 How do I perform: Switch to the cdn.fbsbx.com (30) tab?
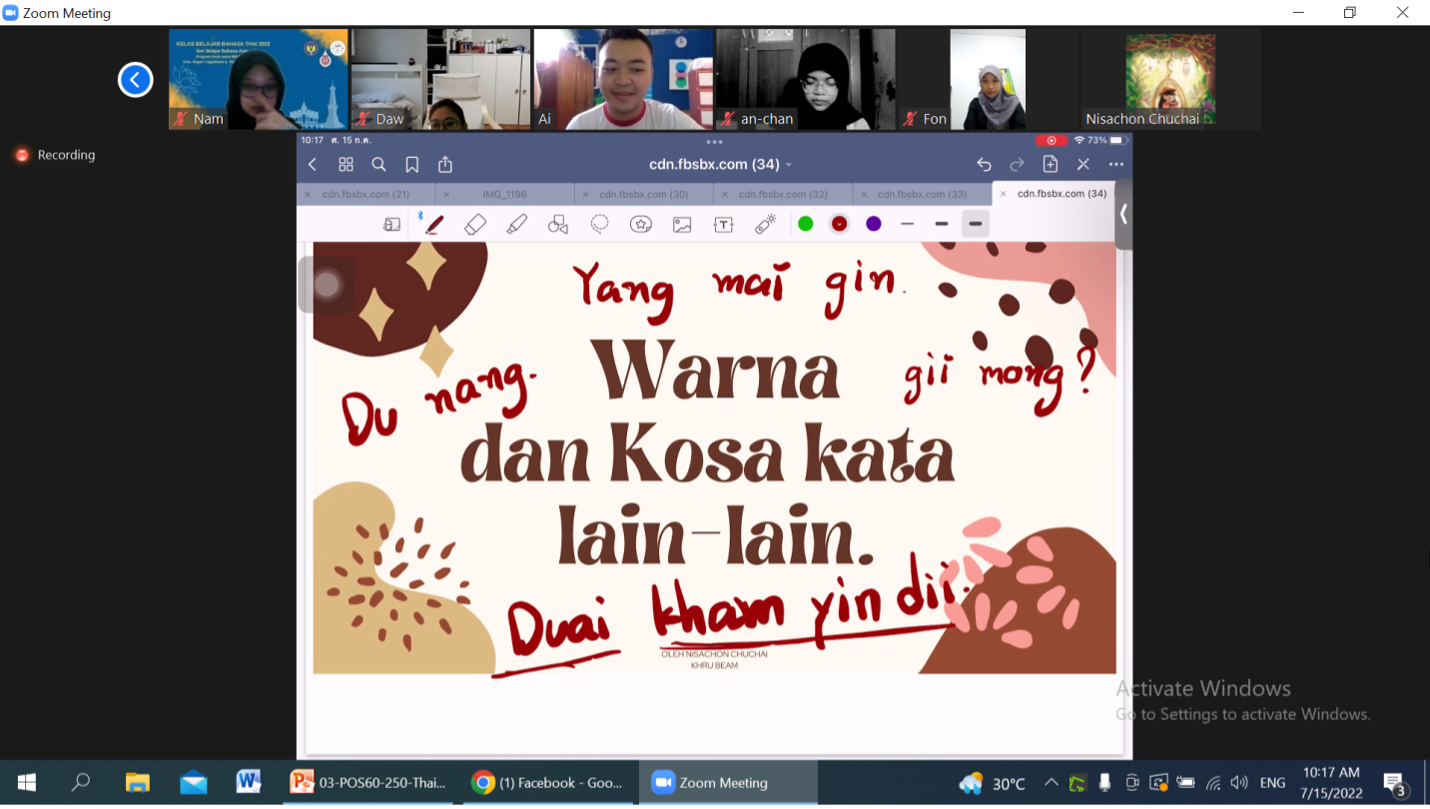645,194
